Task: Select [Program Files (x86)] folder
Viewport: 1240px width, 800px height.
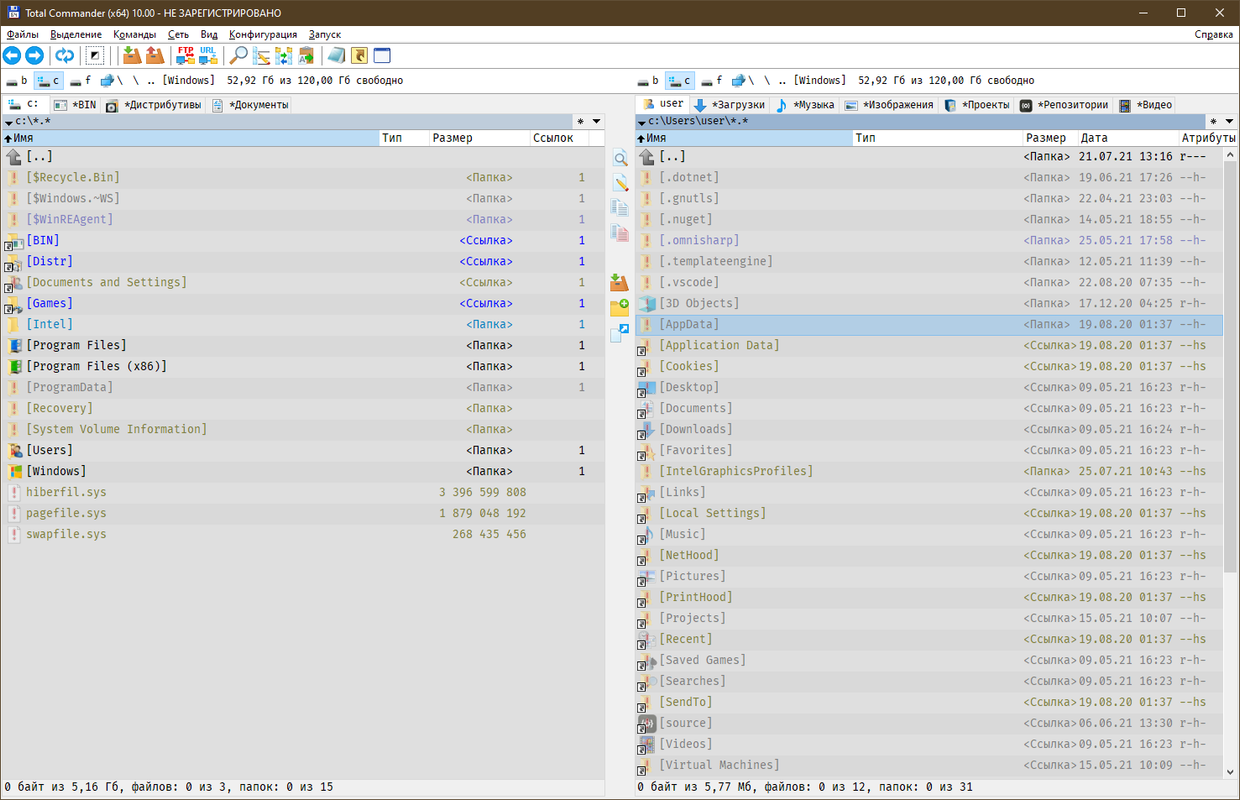Action: pyautogui.click(x=303, y=366)
